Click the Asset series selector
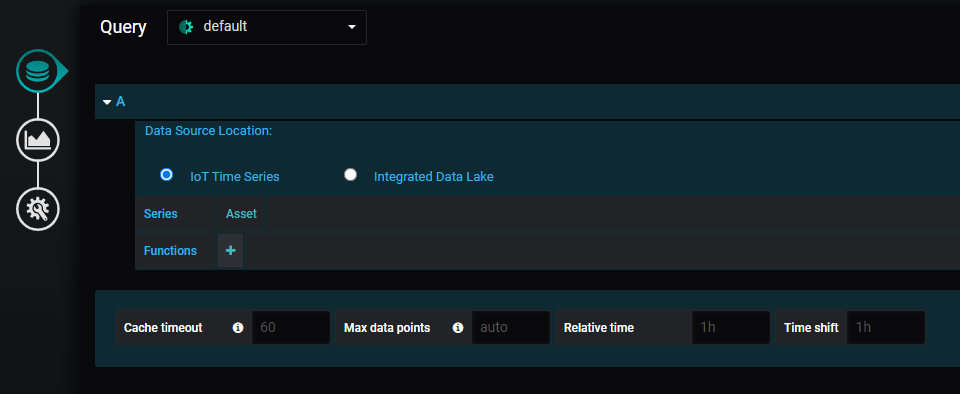Screen dimensions: 960x394 [241, 214]
